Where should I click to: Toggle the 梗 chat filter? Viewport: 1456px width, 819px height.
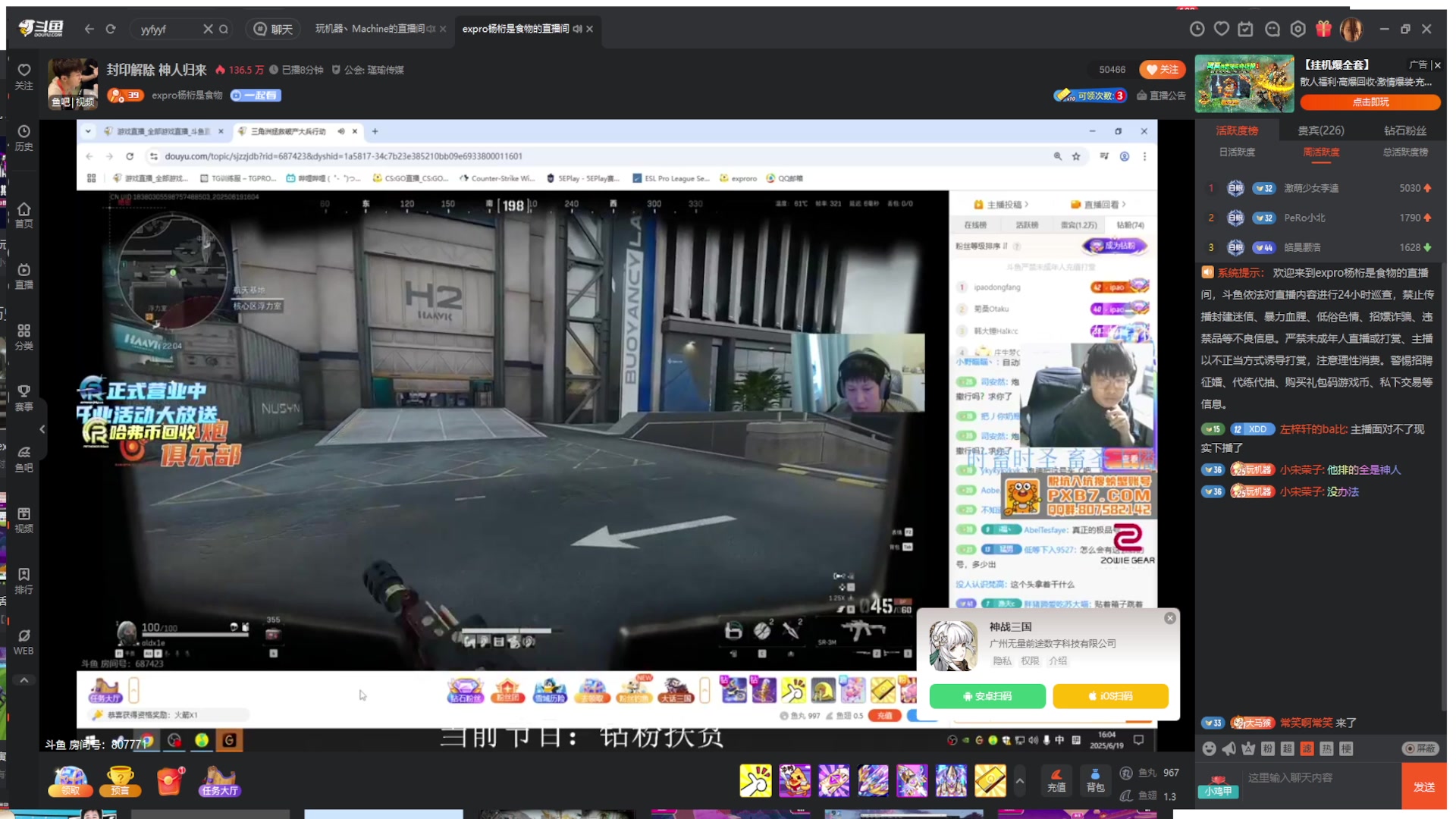1346,749
